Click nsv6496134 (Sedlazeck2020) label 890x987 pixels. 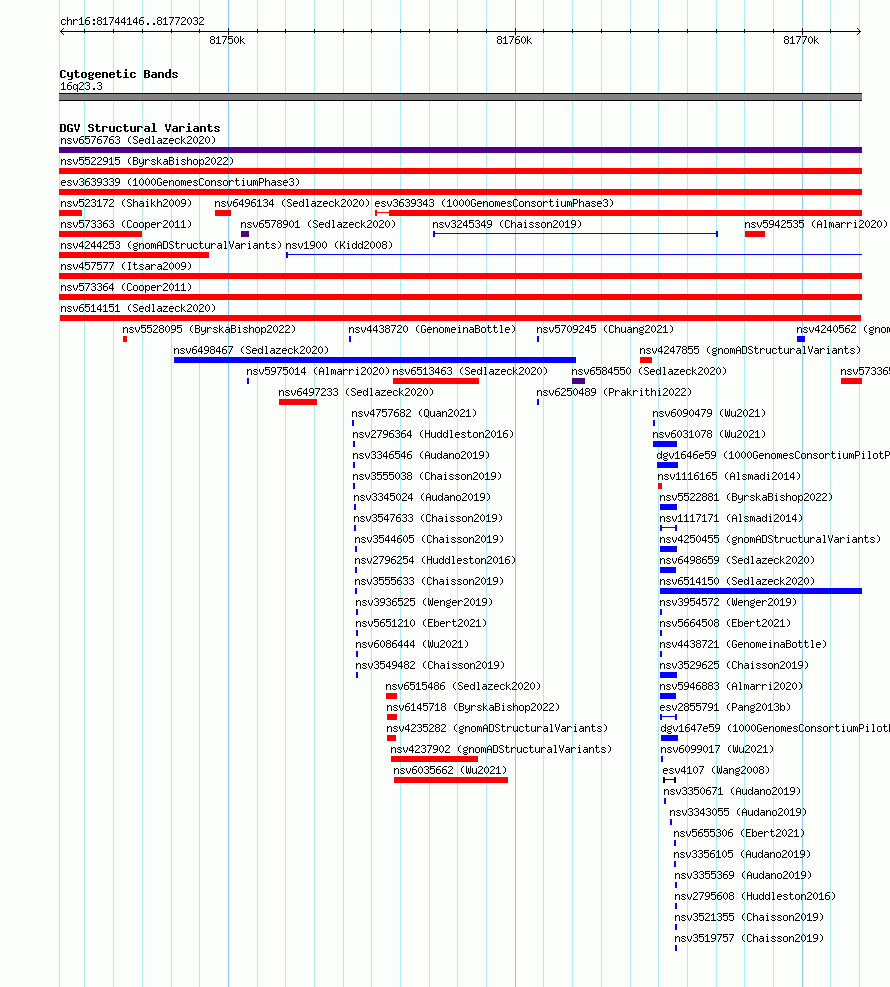click(292, 203)
